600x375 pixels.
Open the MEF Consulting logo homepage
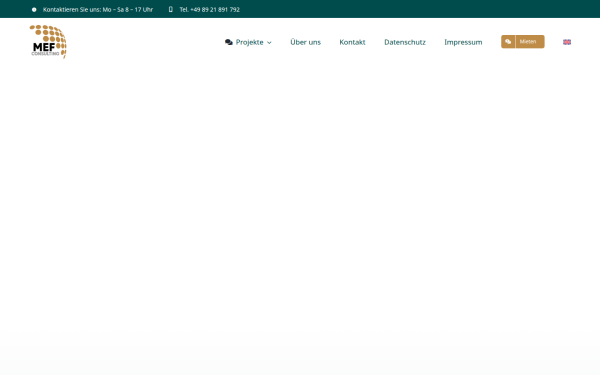(x=48, y=42)
